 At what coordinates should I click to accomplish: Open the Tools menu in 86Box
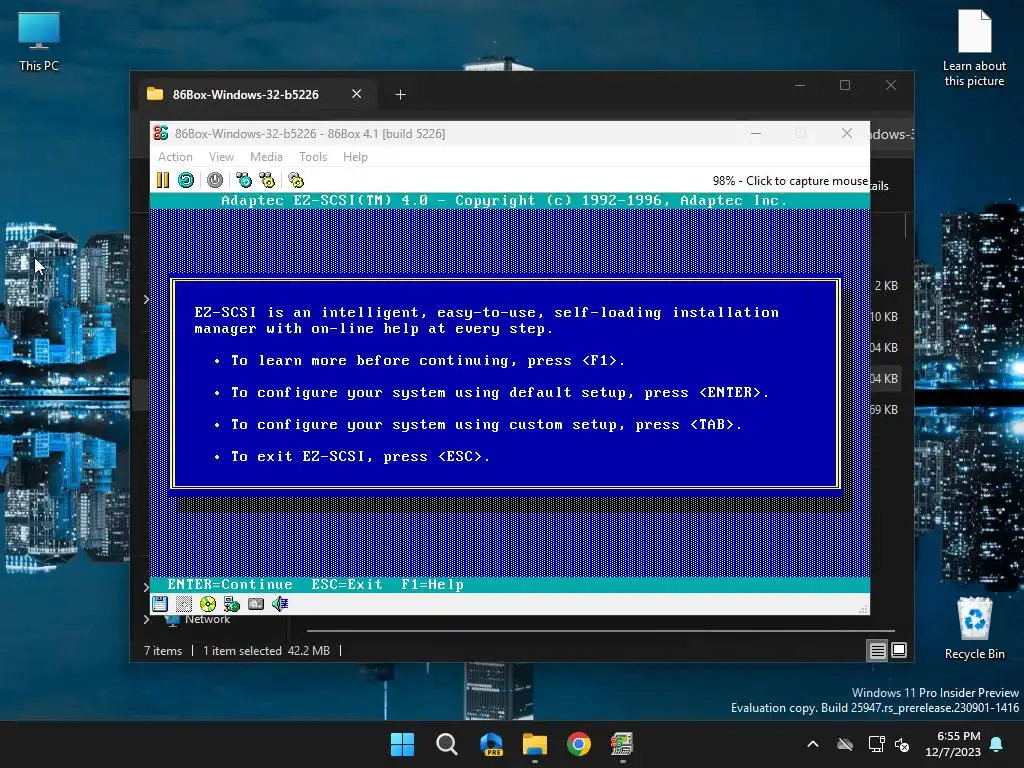coord(313,157)
